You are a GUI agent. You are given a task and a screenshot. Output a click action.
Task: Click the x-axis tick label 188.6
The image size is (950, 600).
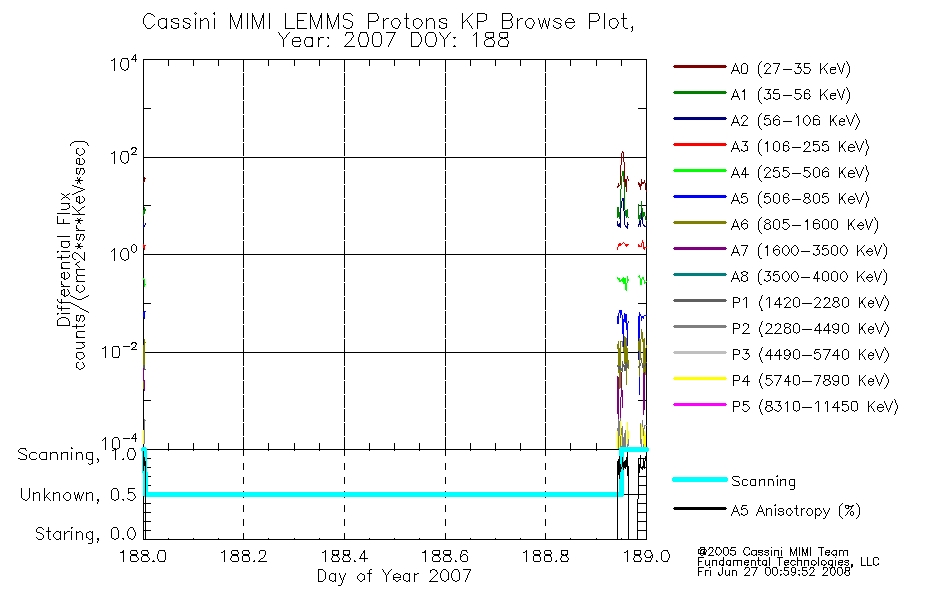(x=445, y=556)
